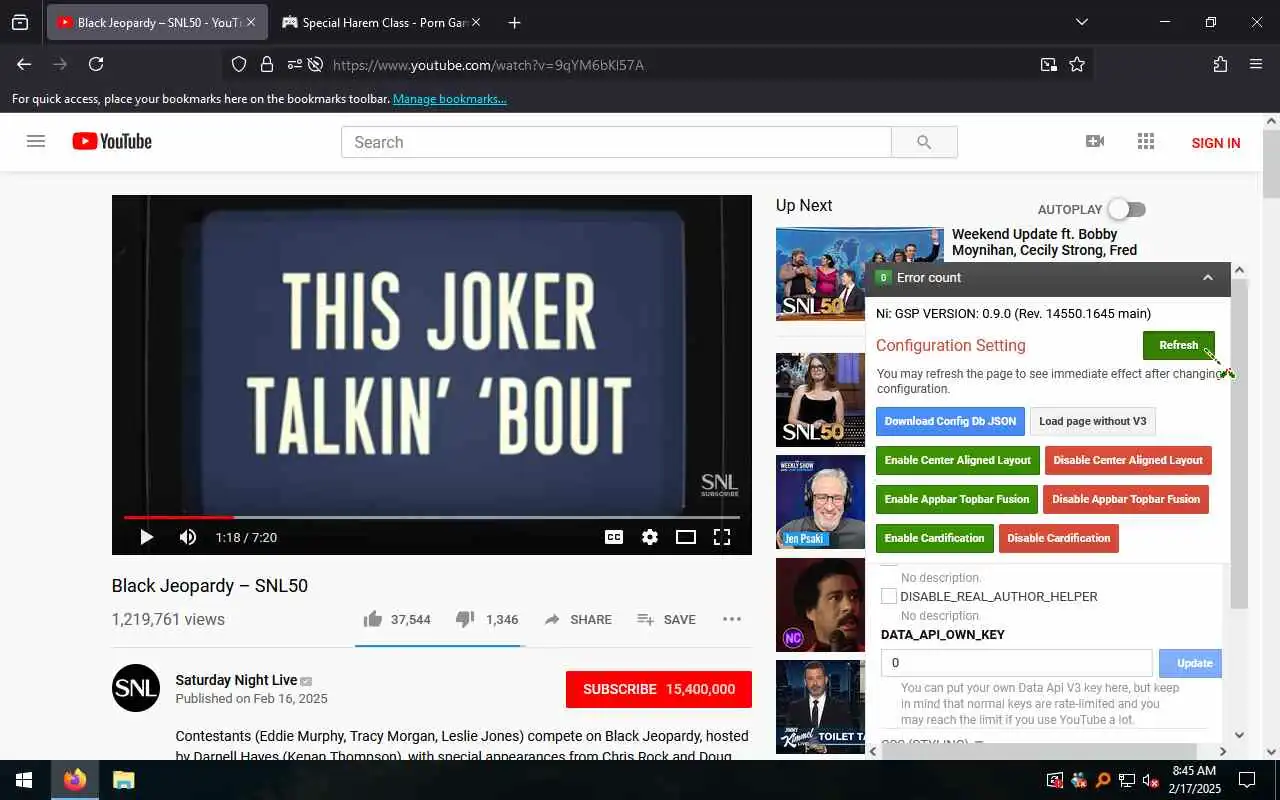Open Firefox View recent browsing icon
The height and width of the screenshot is (800, 1280).
[20, 22]
